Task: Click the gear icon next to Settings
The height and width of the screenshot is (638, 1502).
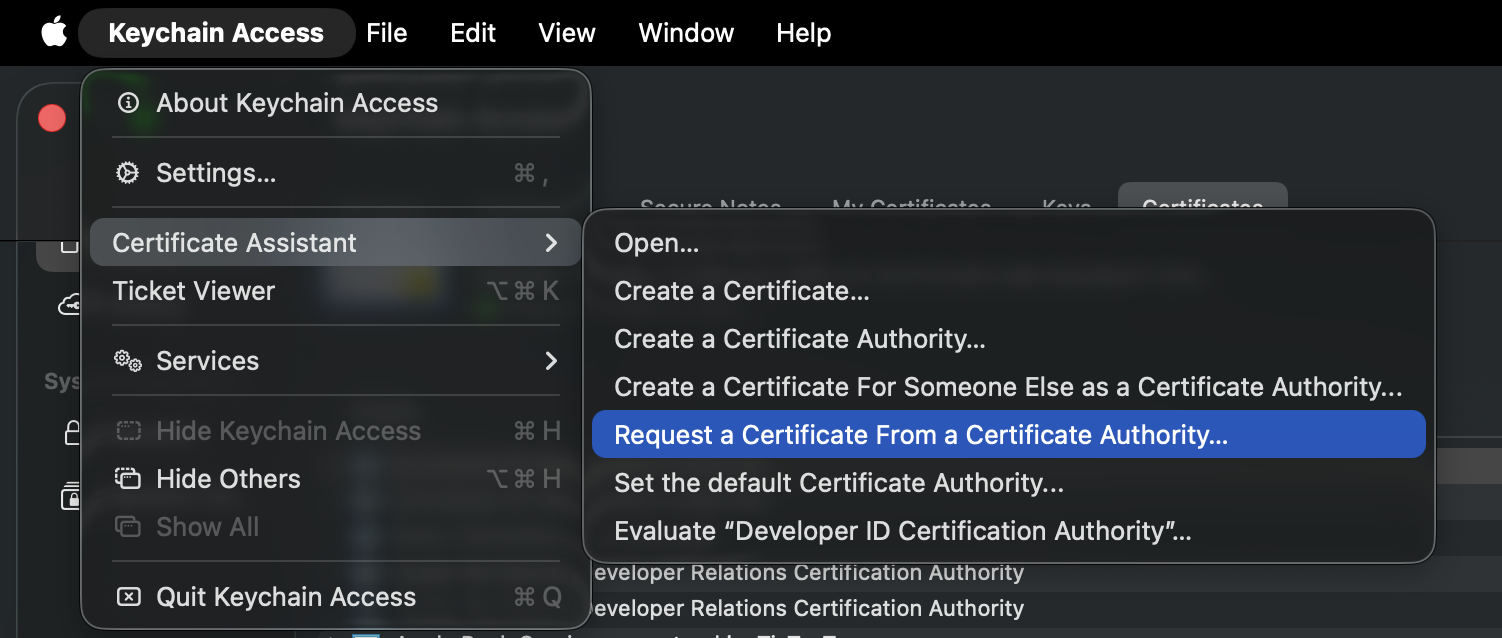Action: coord(128,172)
